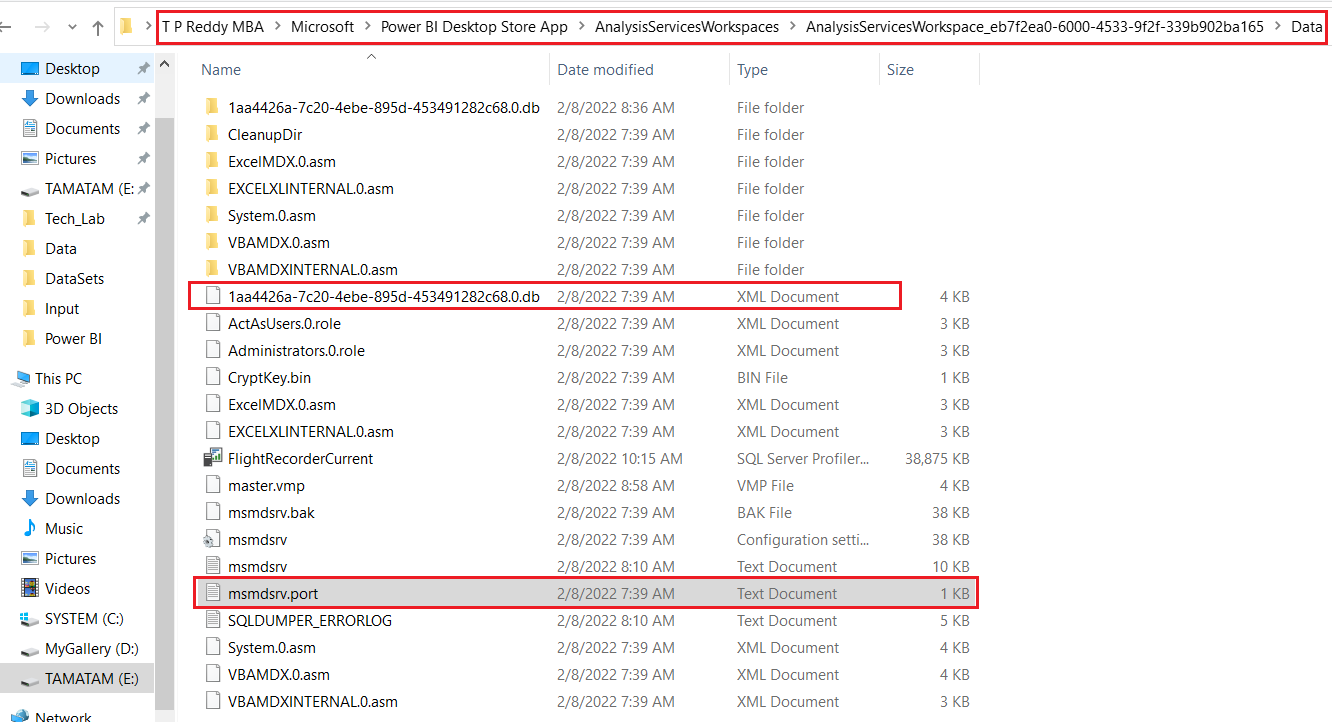Open Data folder in sidebar
The width and height of the screenshot is (1332, 722).
[60, 249]
